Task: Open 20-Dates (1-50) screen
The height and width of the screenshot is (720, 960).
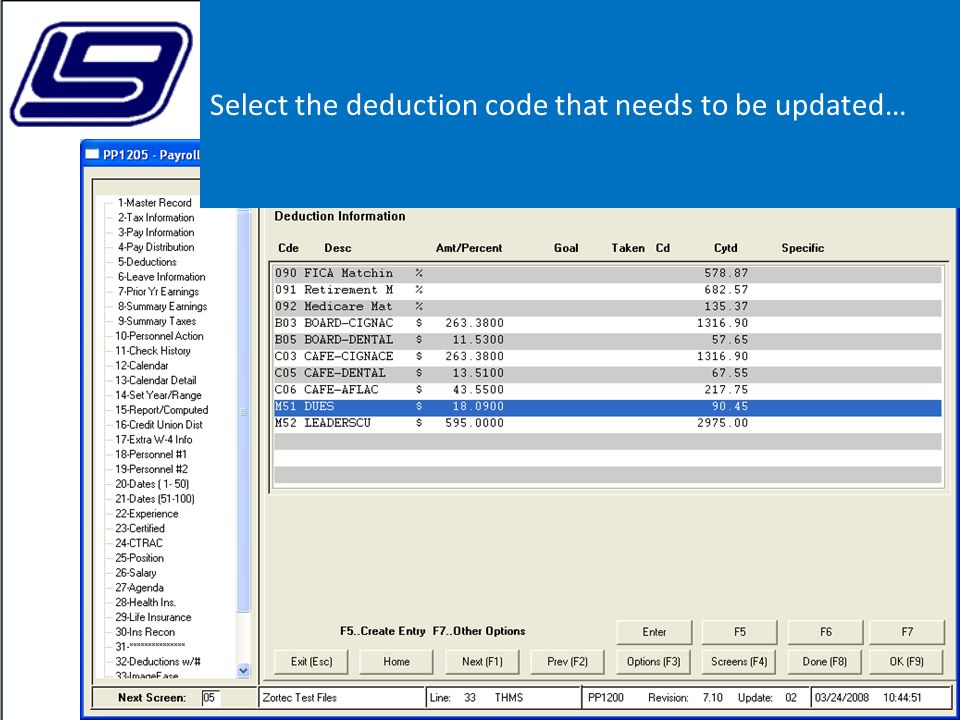Action: [x=152, y=484]
